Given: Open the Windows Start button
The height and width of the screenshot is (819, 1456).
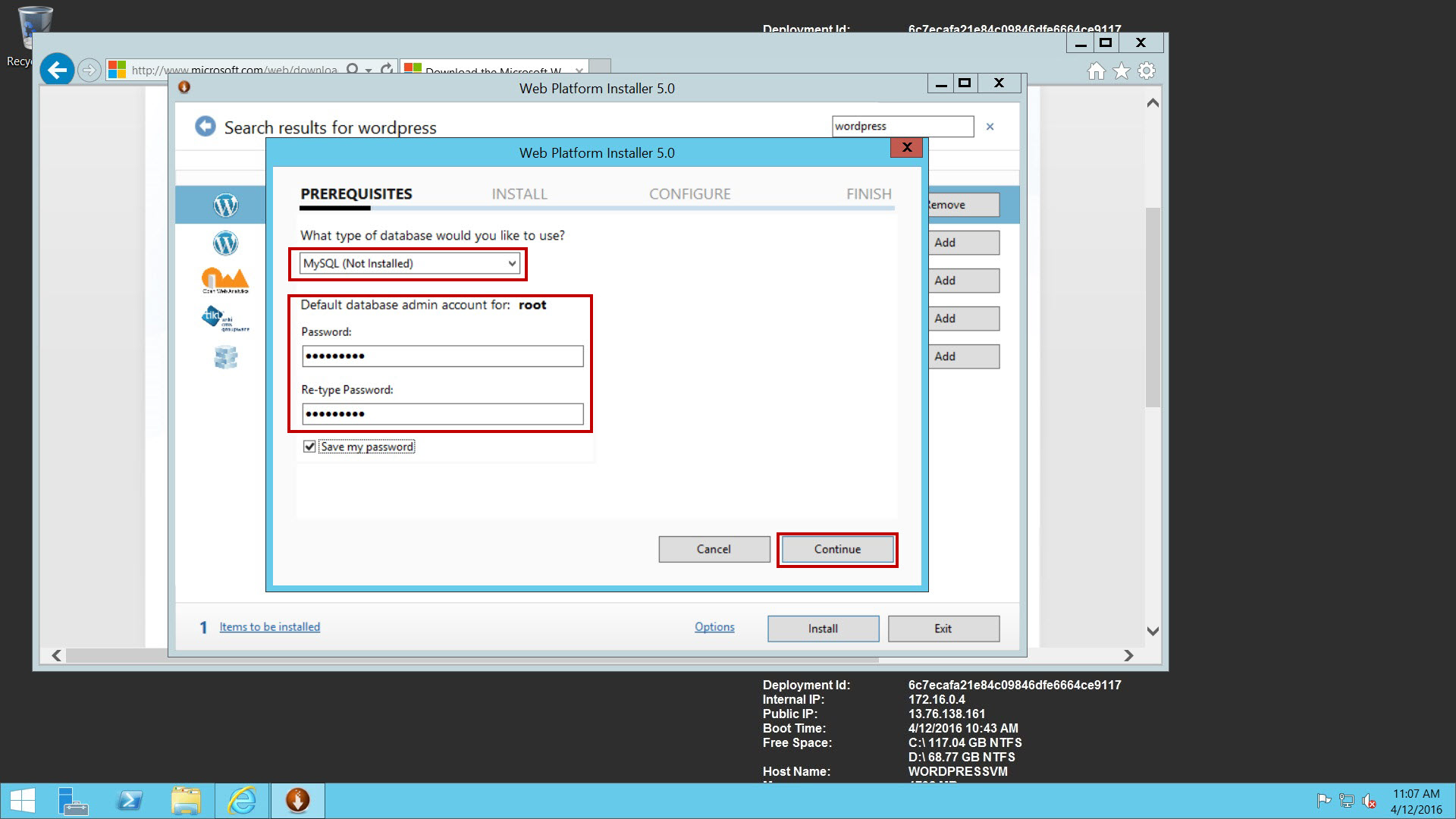Looking at the screenshot, I should point(22,801).
